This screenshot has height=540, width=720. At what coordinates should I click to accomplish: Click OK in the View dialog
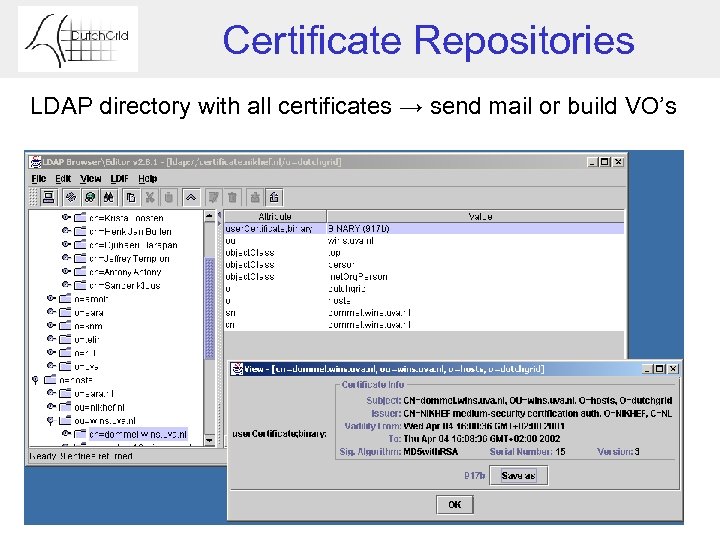455,505
